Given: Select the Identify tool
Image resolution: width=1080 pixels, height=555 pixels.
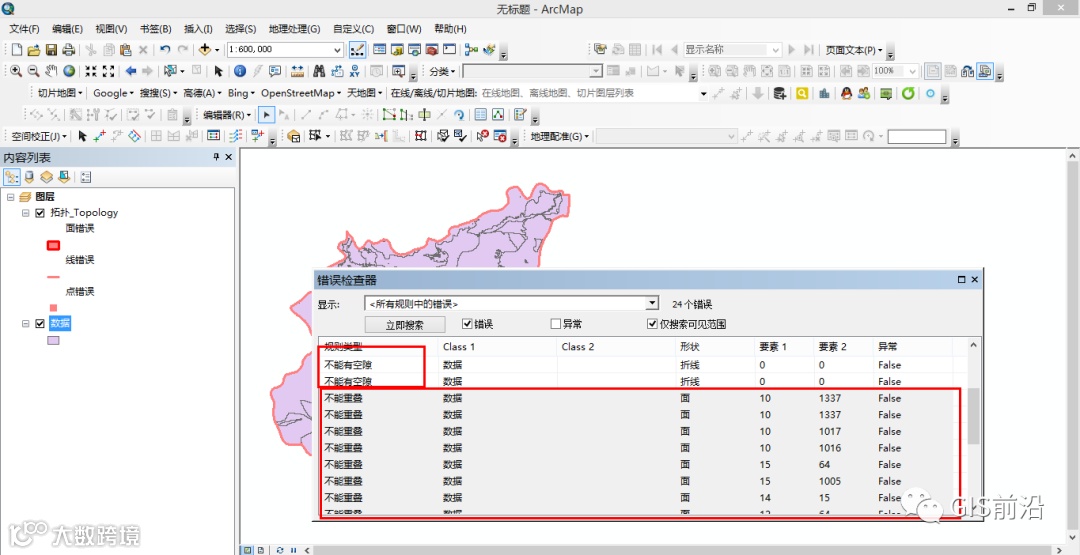Looking at the screenshot, I should click(240, 71).
